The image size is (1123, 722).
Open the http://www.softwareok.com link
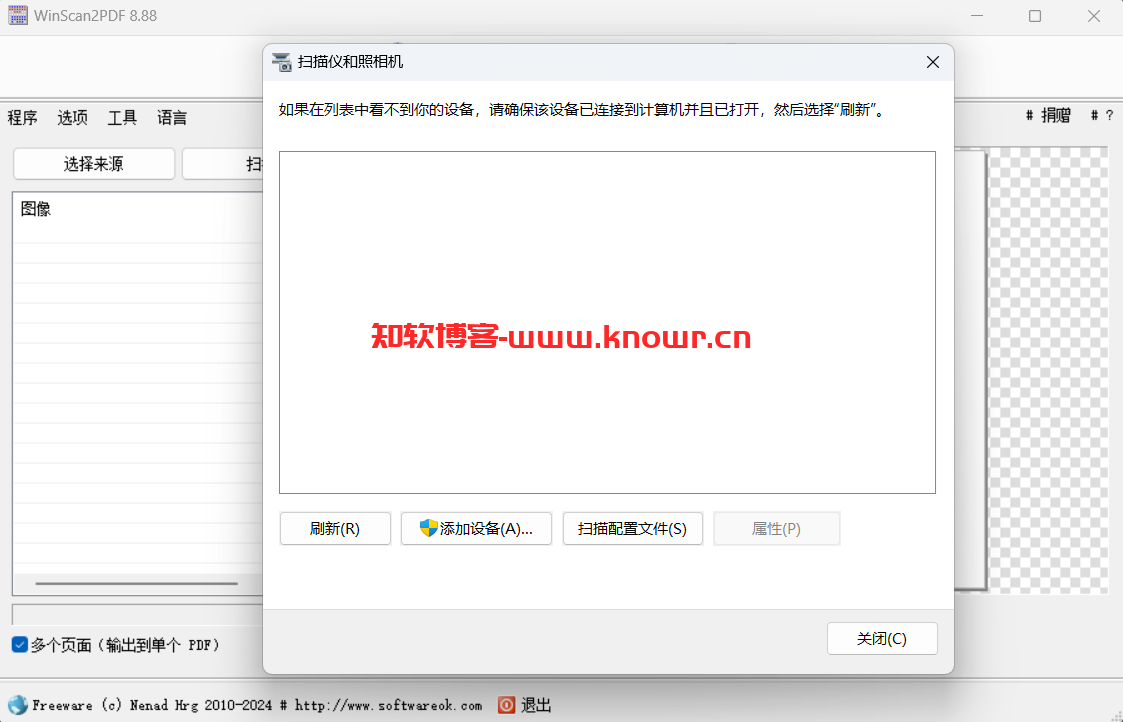tap(388, 706)
